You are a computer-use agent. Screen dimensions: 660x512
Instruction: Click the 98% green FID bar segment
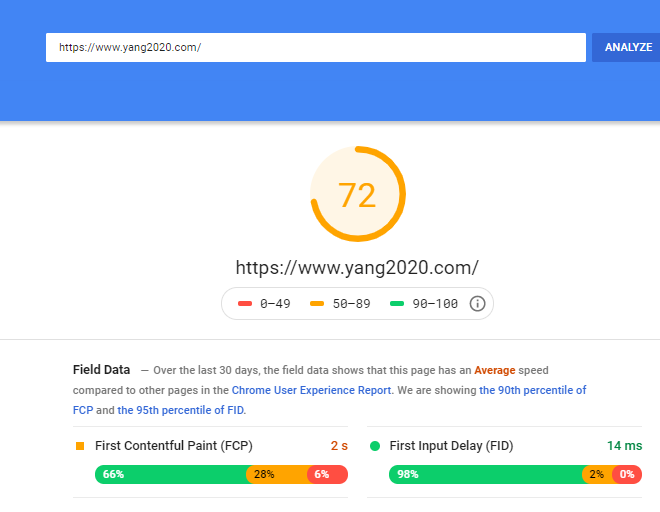click(x=486, y=475)
